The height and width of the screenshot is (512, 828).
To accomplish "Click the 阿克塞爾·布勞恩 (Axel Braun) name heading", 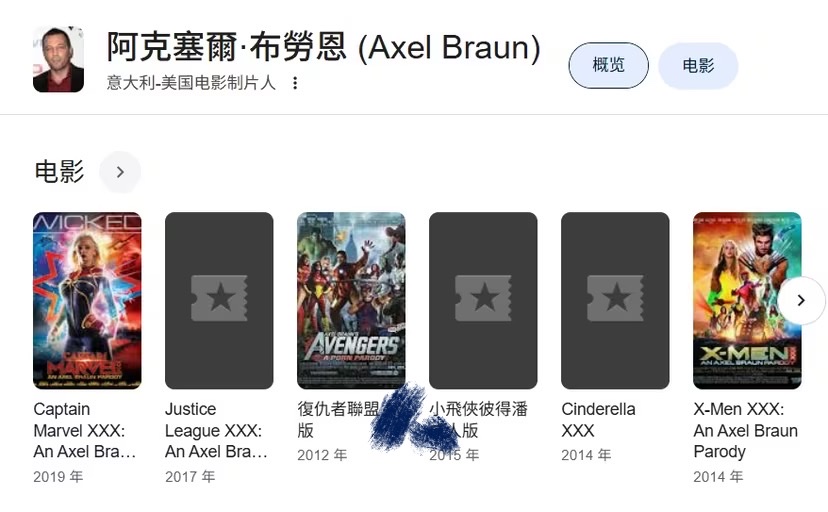I will (324, 48).
